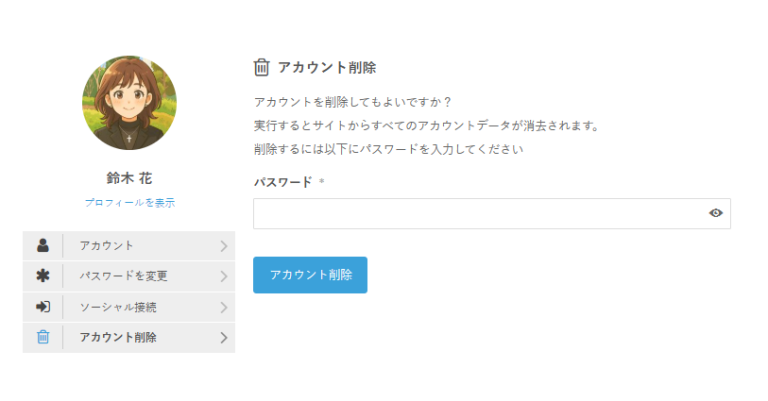
Task: Open the アカウント menu item
Action: [x=107, y=245]
